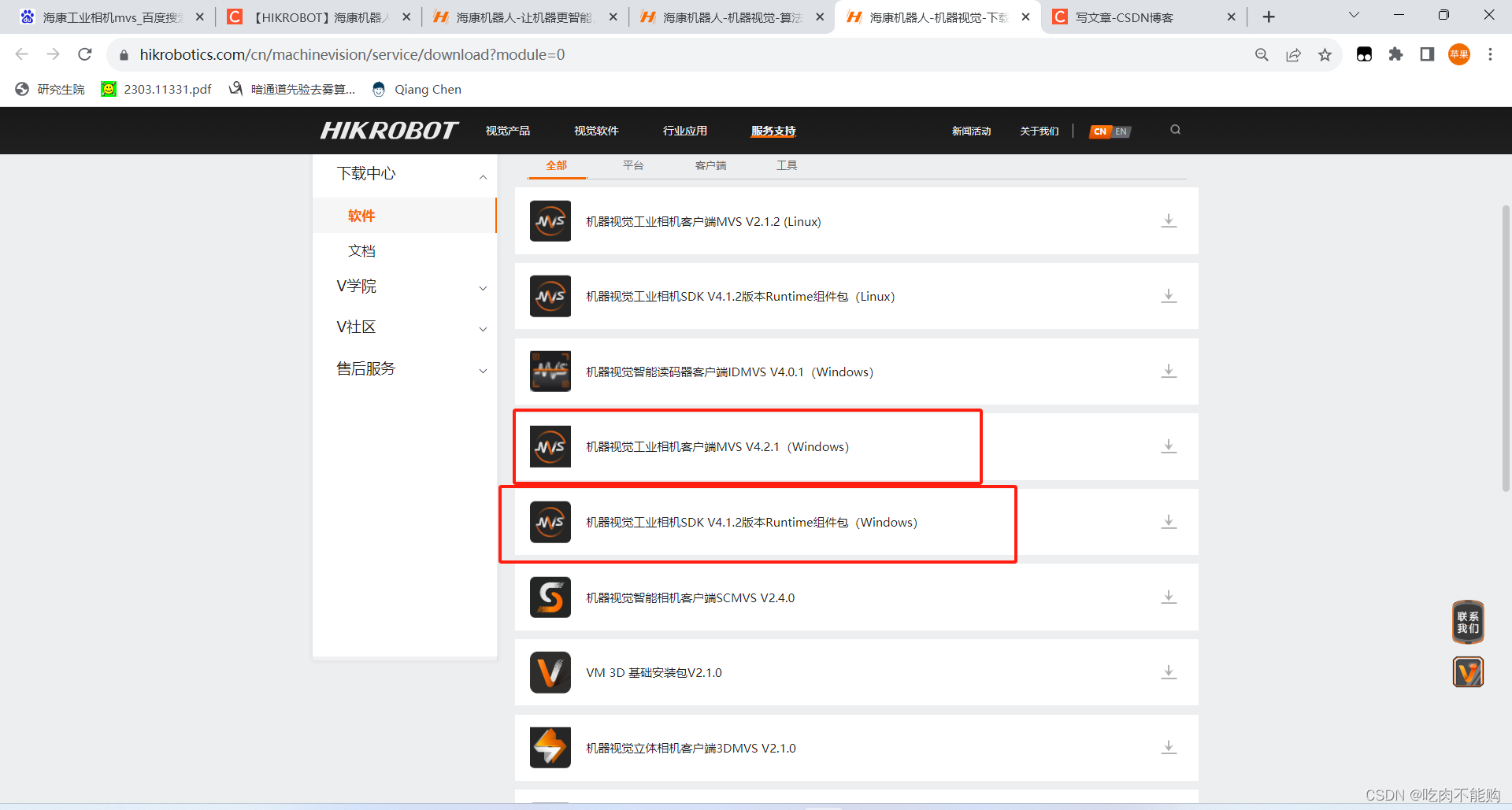Screen dimensions: 1512x810
Task: Click the HIKROBOT logo
Action: pos(389,131)
